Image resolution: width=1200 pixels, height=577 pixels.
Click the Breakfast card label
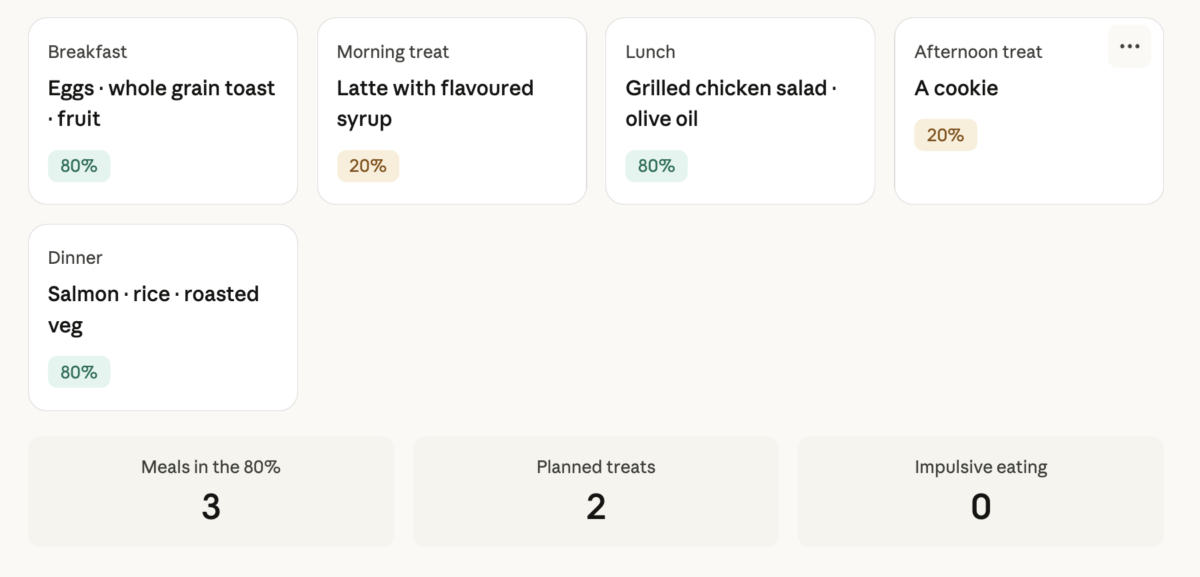click(88, 52)
